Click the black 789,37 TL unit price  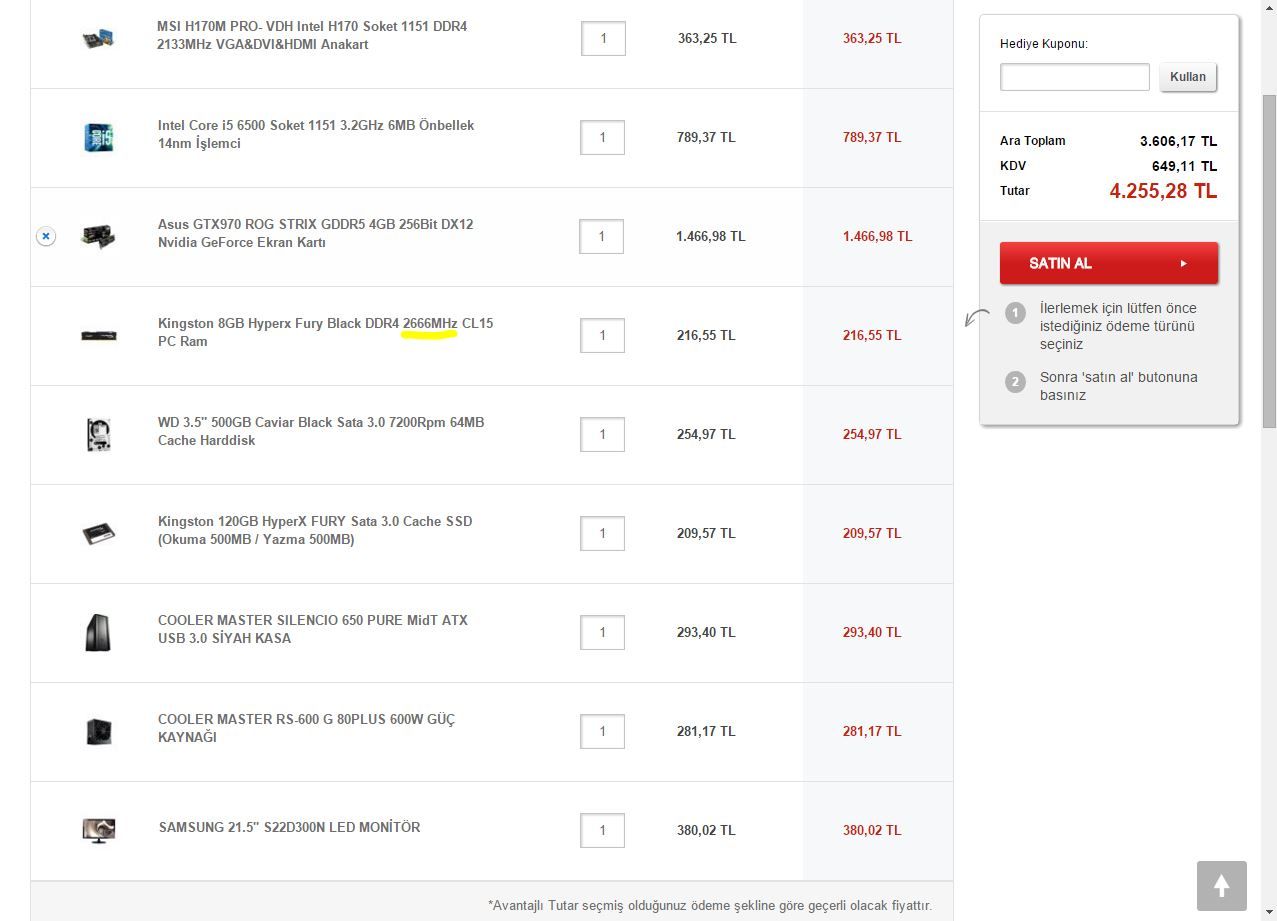(706, 137)
